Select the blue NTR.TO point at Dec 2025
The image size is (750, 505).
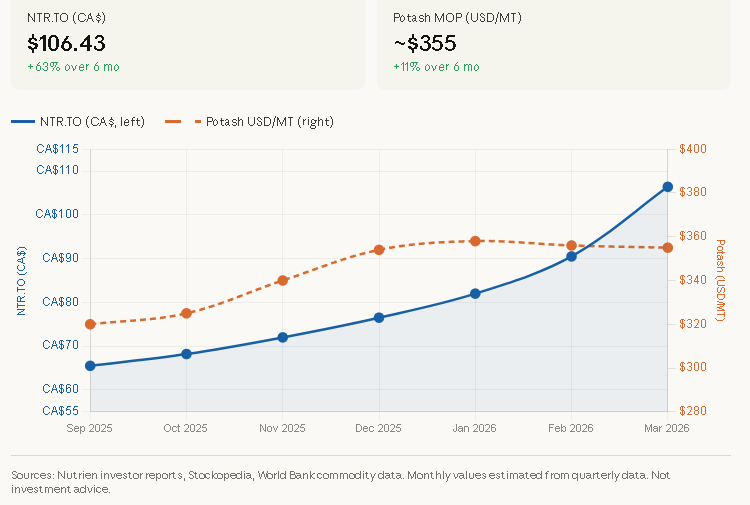[379, 317]
